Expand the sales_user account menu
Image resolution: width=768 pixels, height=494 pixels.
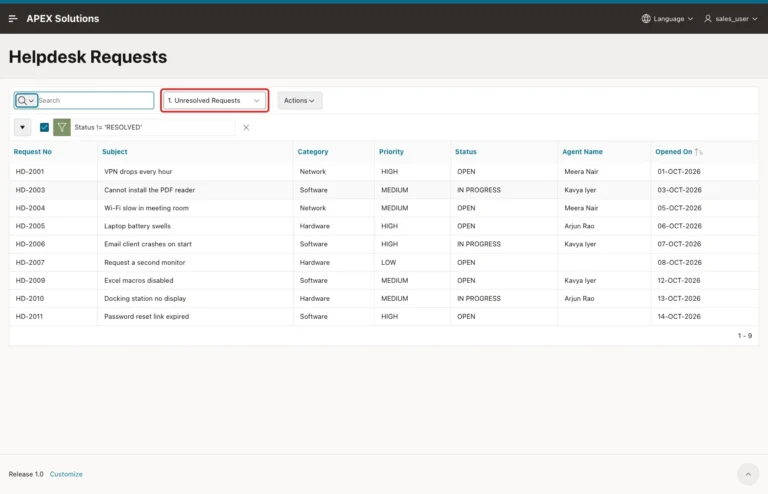[x=731, y=19]
